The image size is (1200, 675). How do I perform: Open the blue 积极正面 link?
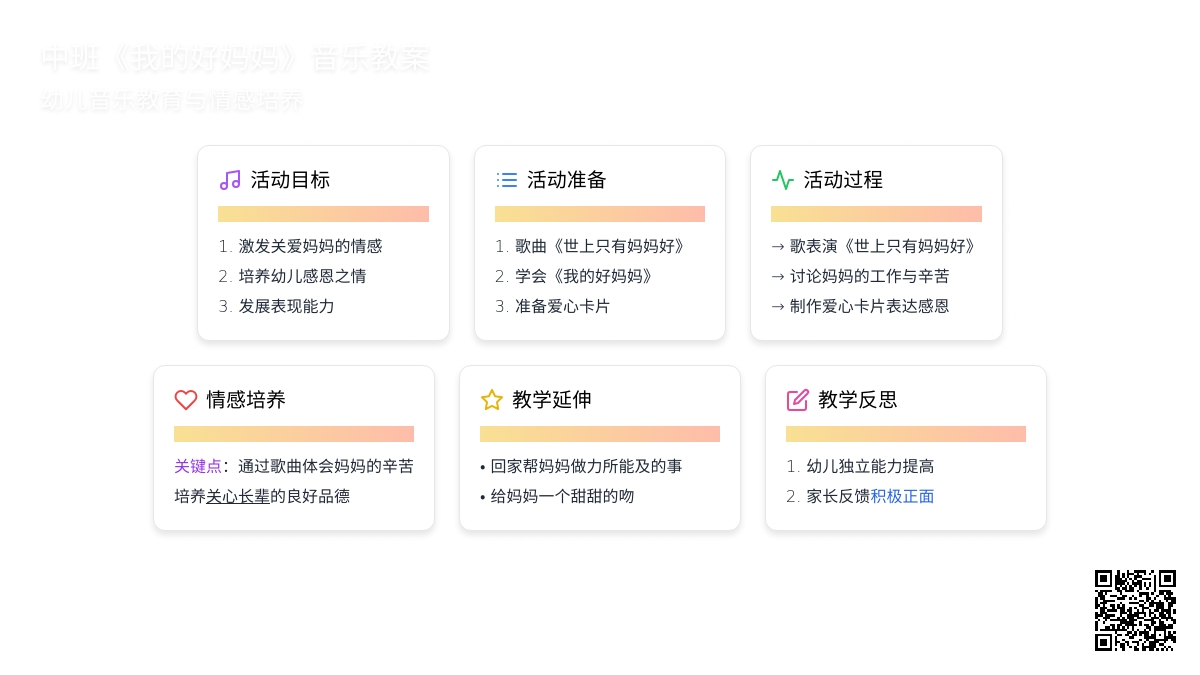(902, 496)
